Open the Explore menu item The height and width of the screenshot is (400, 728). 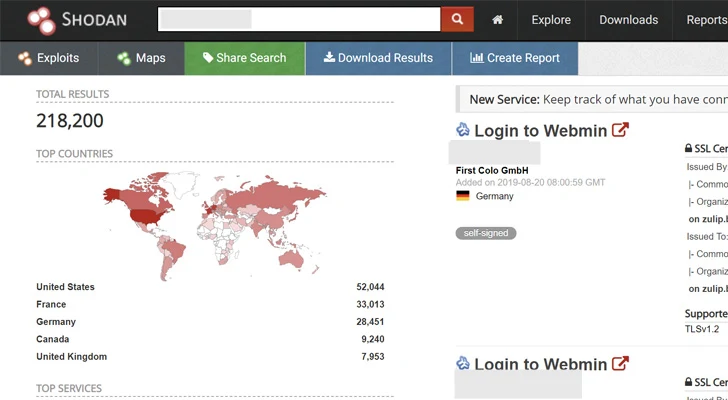tap(551, 20)
